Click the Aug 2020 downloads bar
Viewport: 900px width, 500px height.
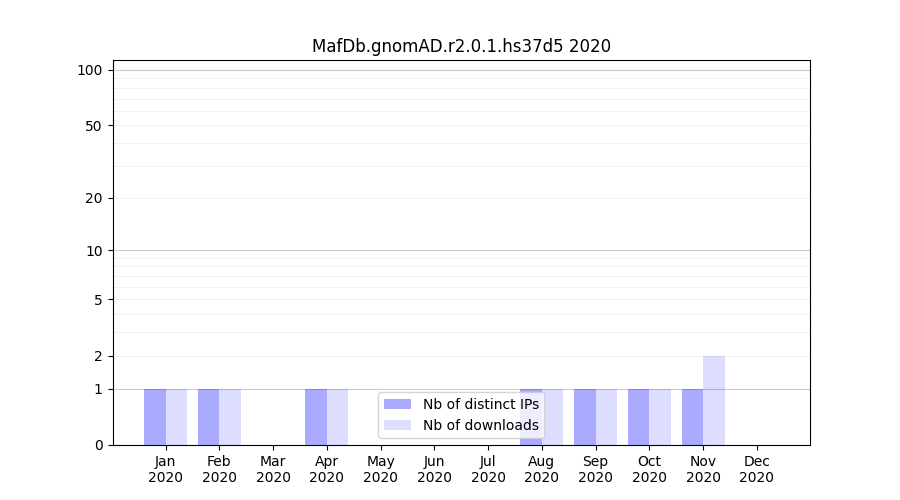pos(553,417)
